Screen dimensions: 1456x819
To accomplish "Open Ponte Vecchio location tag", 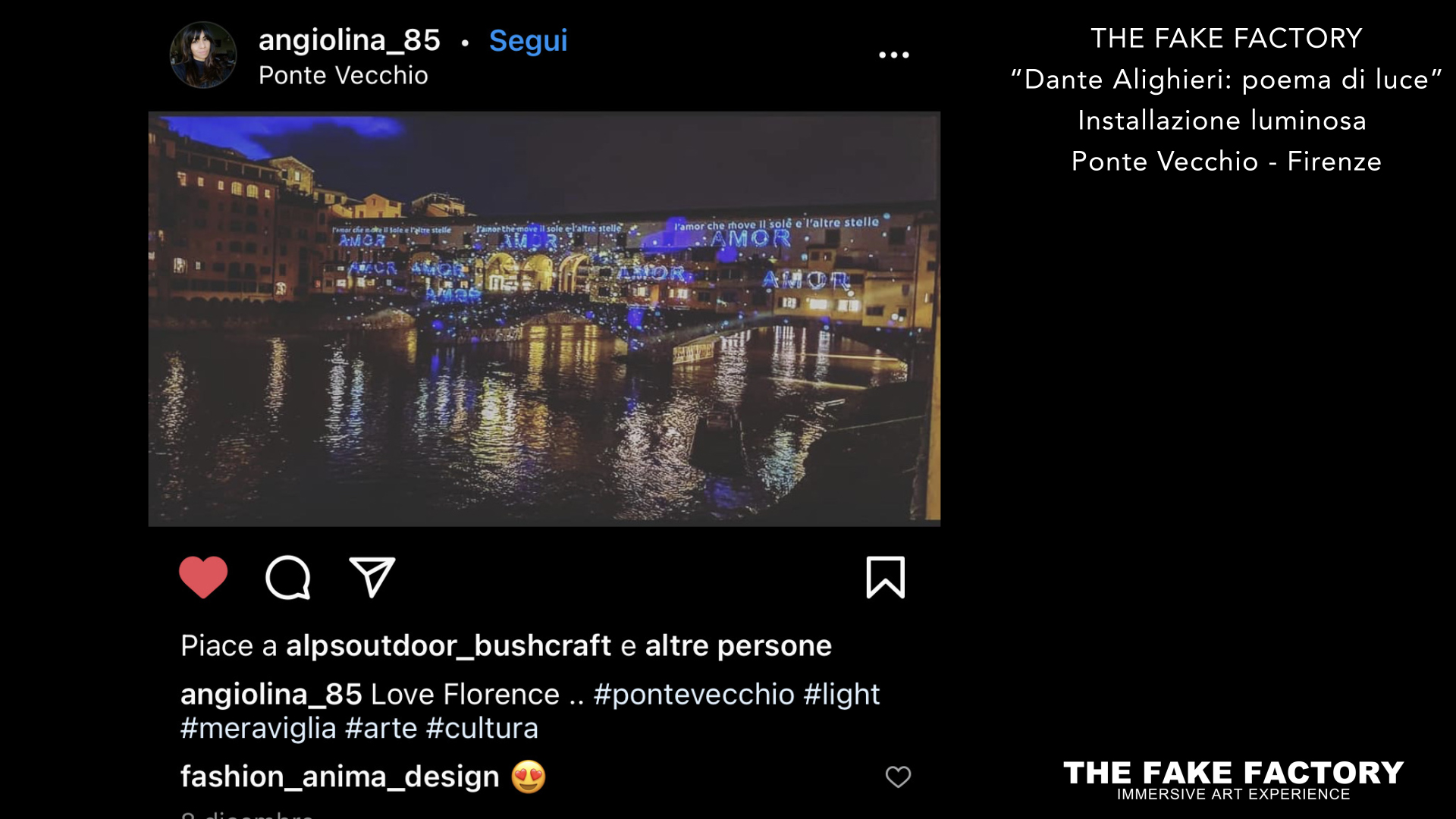I will pos(344,75).
